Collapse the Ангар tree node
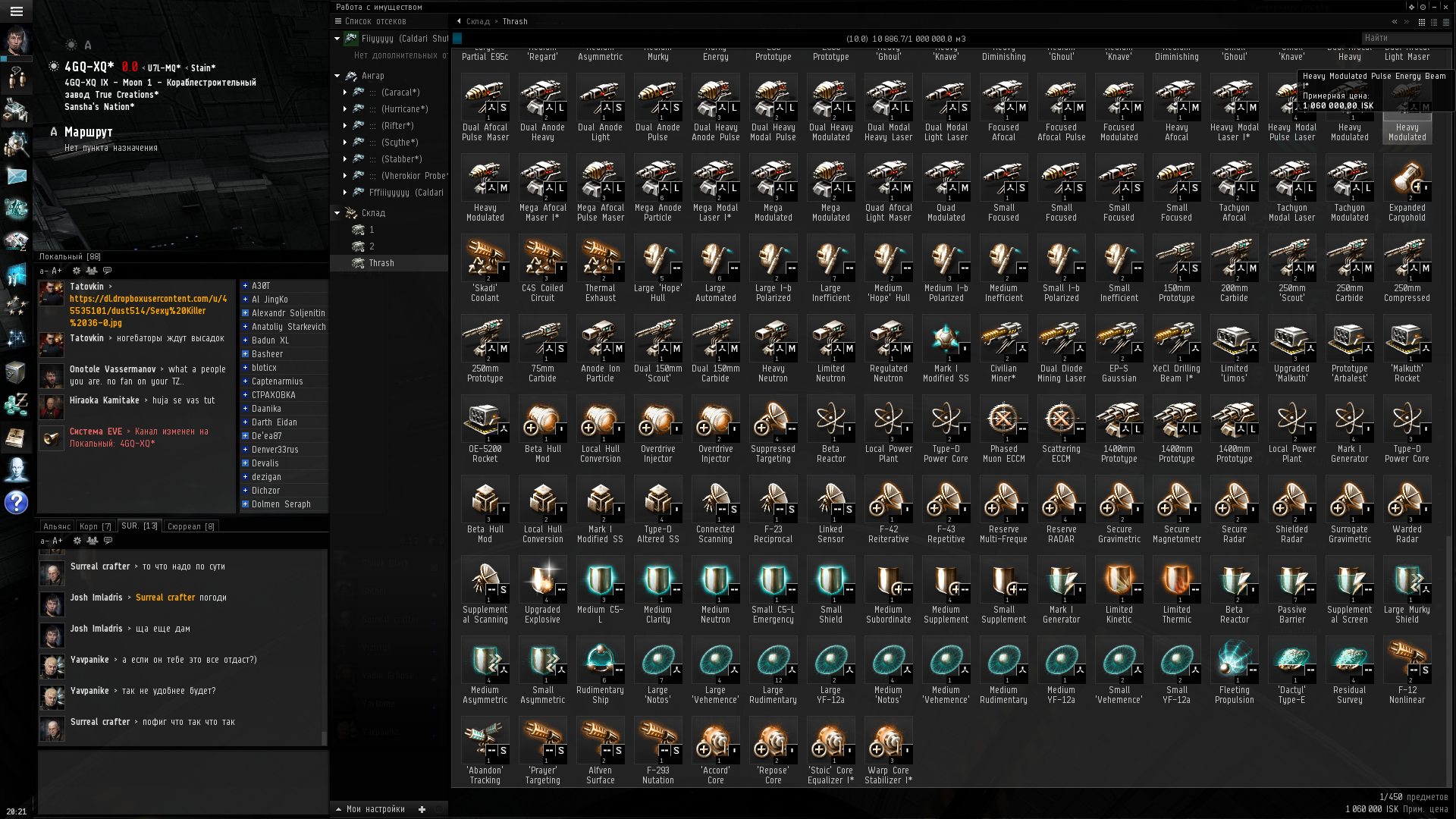The image size is (1456, 819). 337,76
